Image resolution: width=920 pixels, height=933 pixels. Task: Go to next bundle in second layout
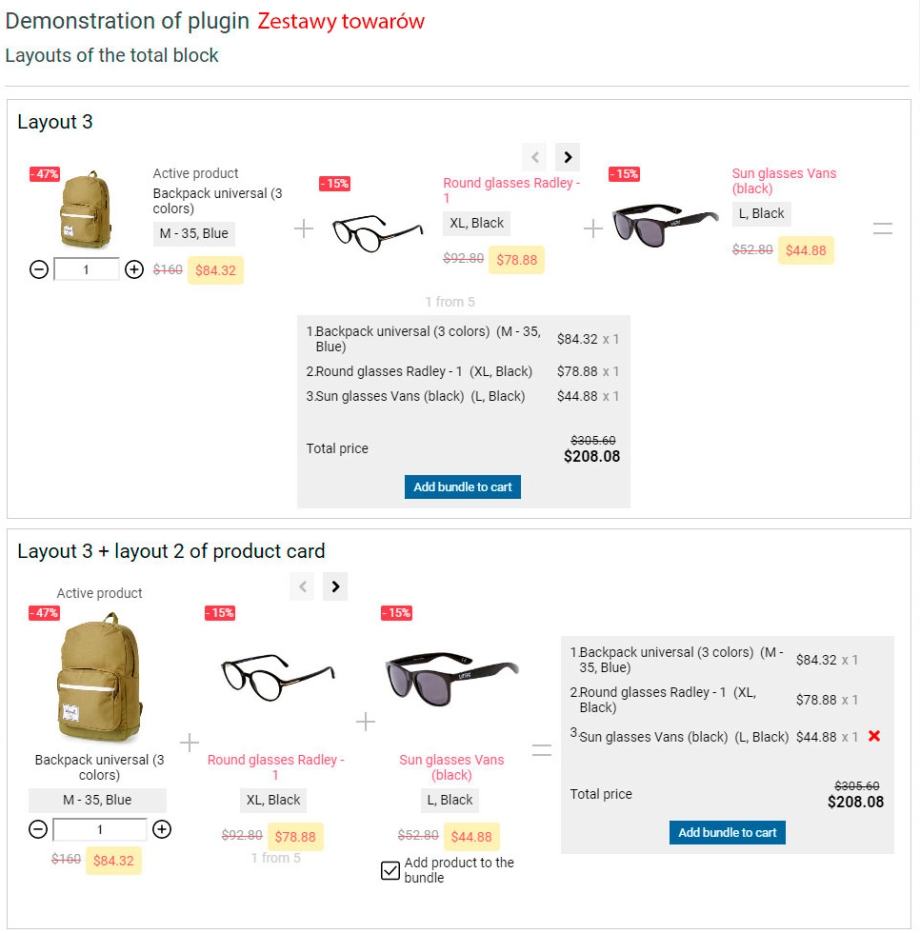[x=335, y=587]
